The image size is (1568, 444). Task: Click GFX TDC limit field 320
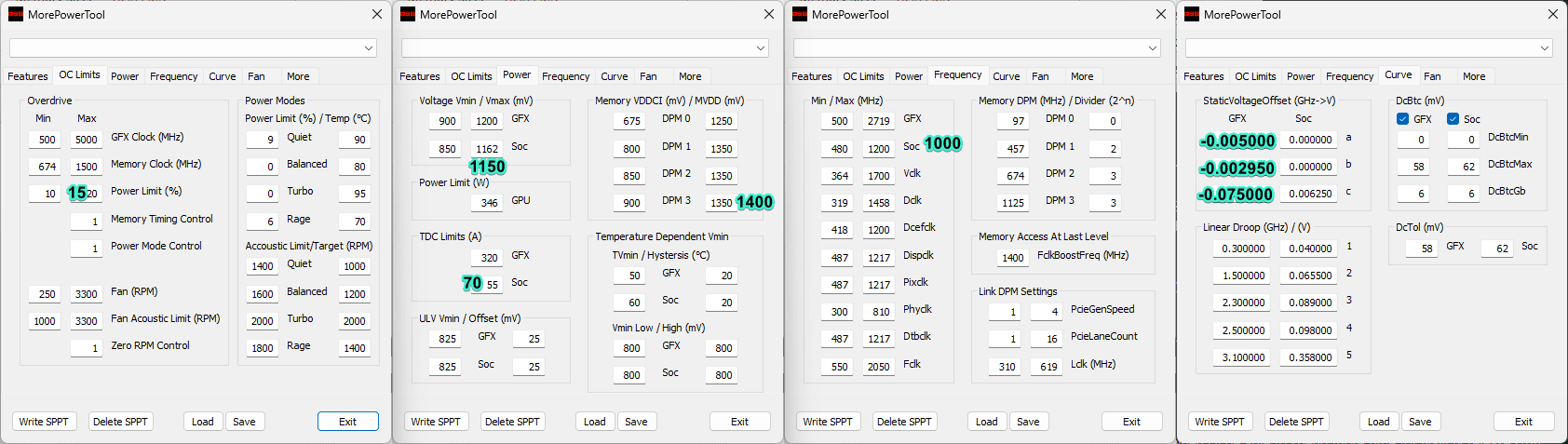[487, 258]
